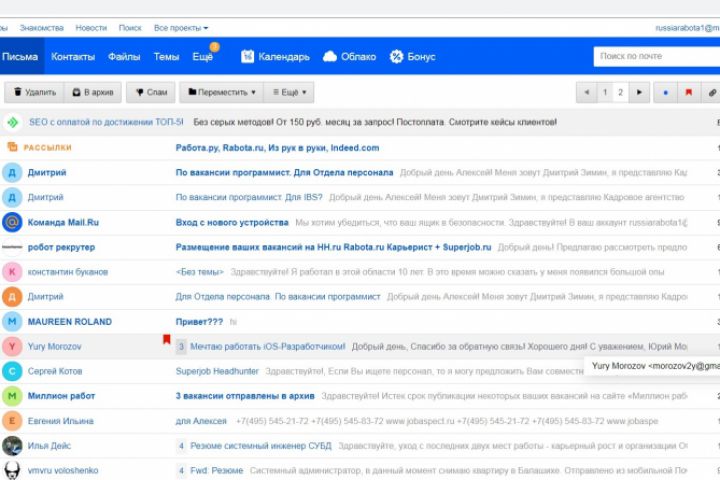Select vmvru voloshenko avatar

click(x=12, y=470)
